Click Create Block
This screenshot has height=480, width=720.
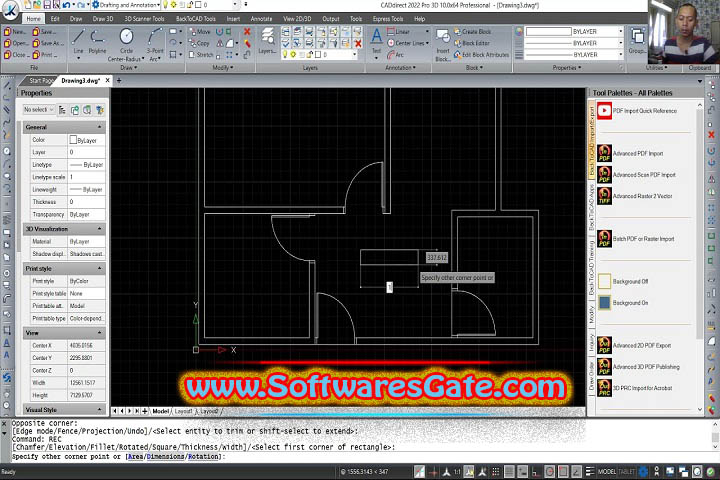coord(472,32)
